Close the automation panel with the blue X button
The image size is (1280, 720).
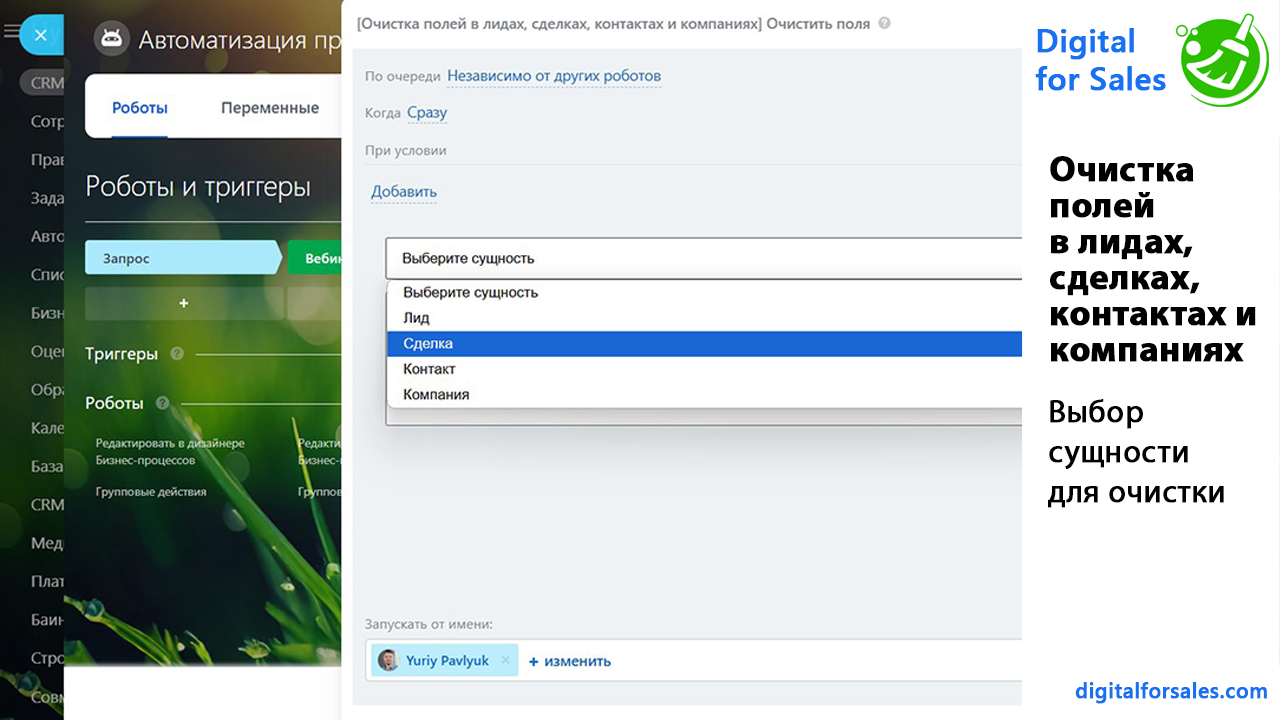(41, 35)
